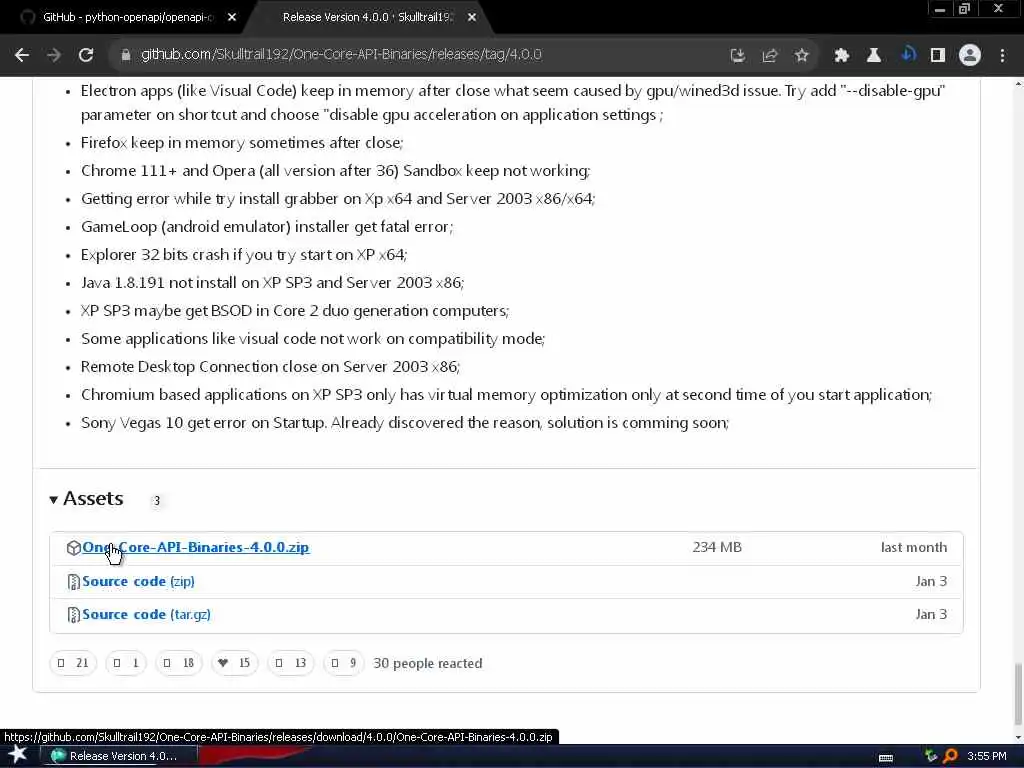Click the '234 MB' size text
Viewport: 1024px width, 768px height.
pos(717,547)
